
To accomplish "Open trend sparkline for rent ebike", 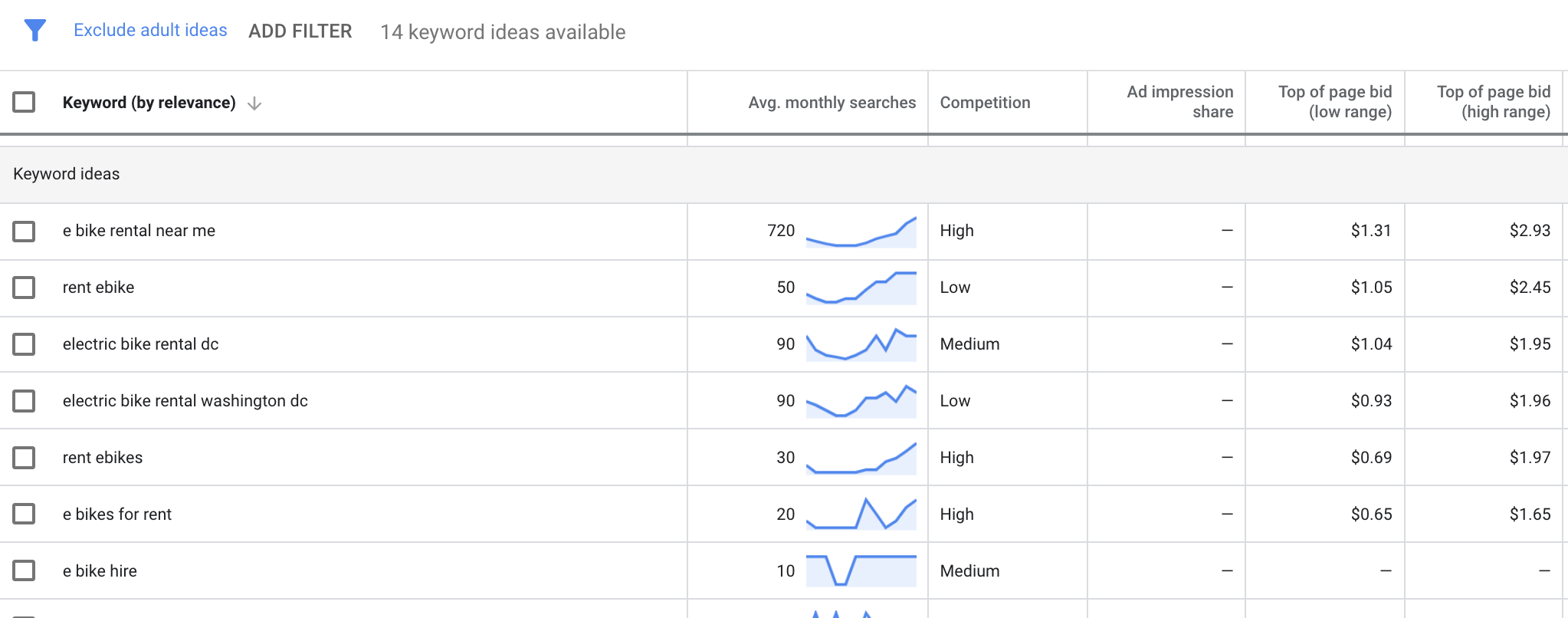I will tap(861, 288).
